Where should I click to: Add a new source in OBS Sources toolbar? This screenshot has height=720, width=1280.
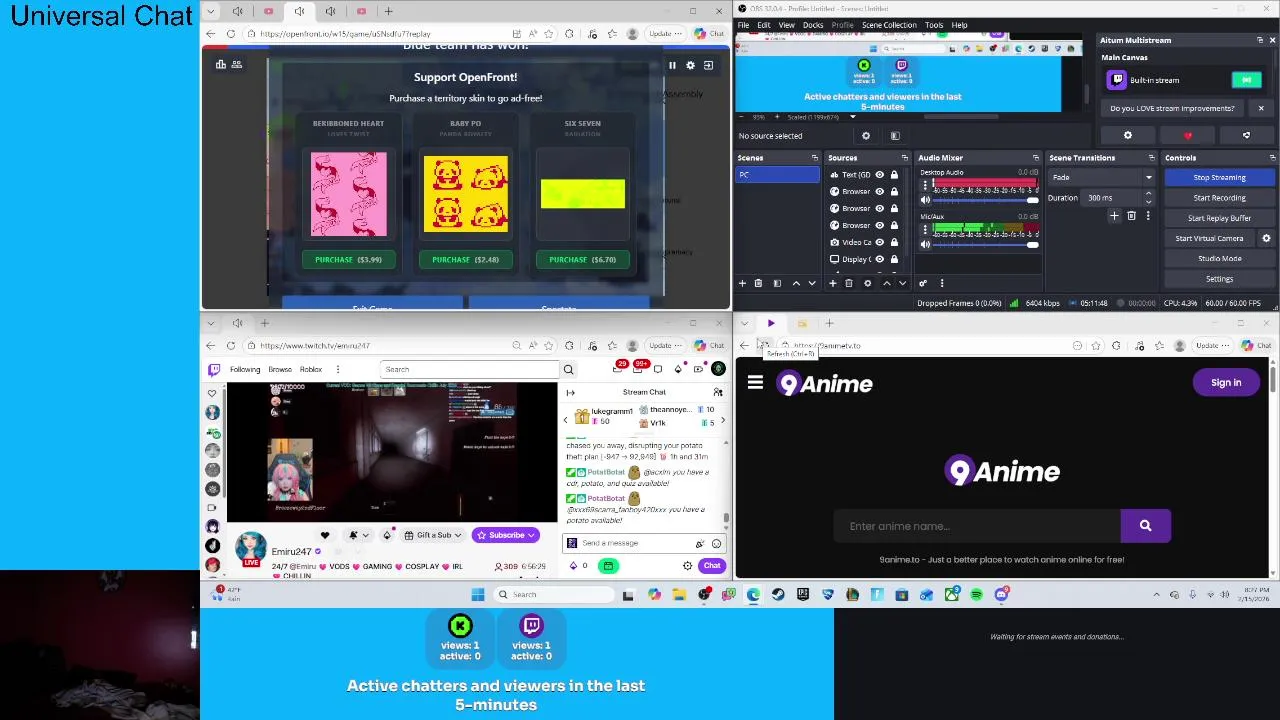click(x=832, y=283)
